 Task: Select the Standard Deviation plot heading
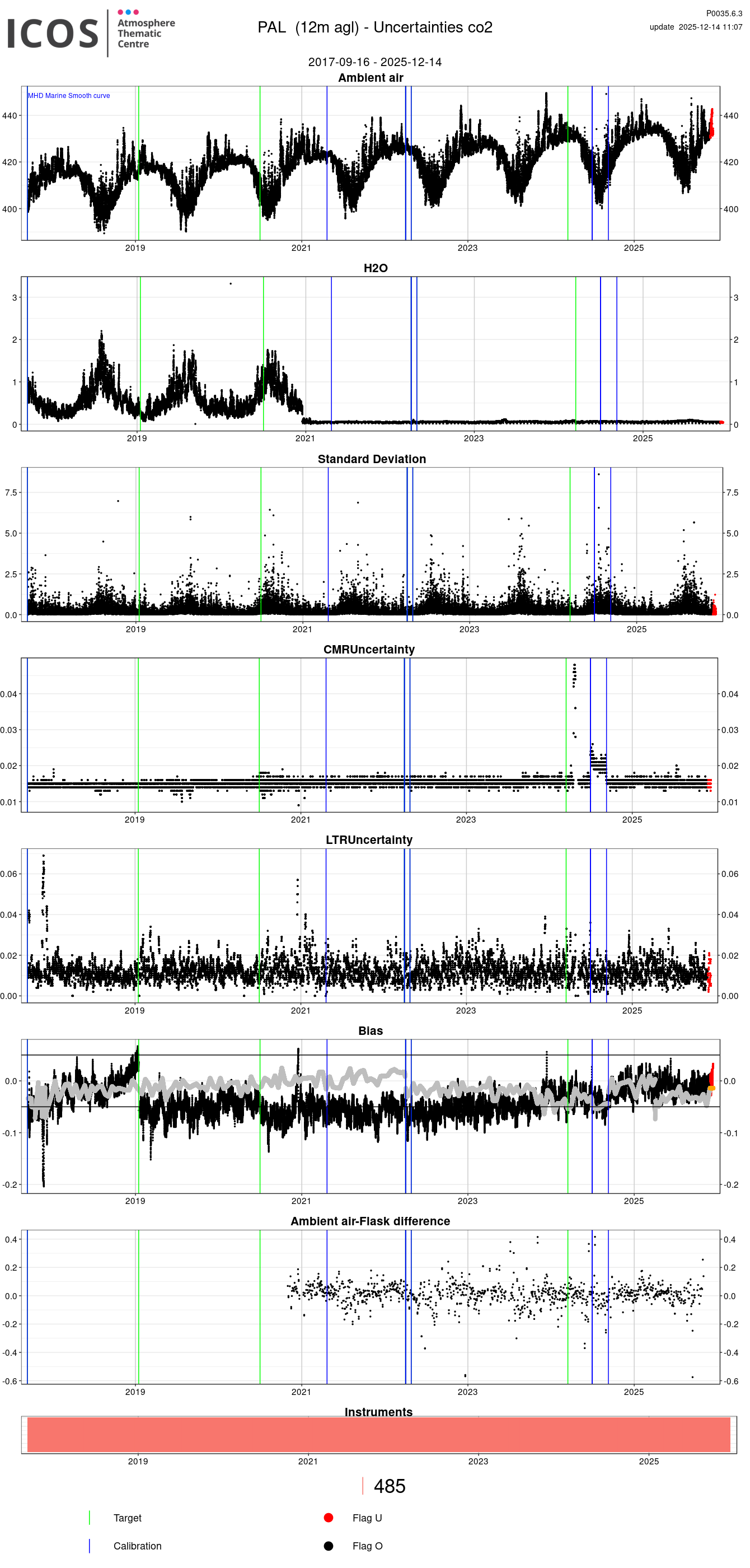tap(372, 459)
